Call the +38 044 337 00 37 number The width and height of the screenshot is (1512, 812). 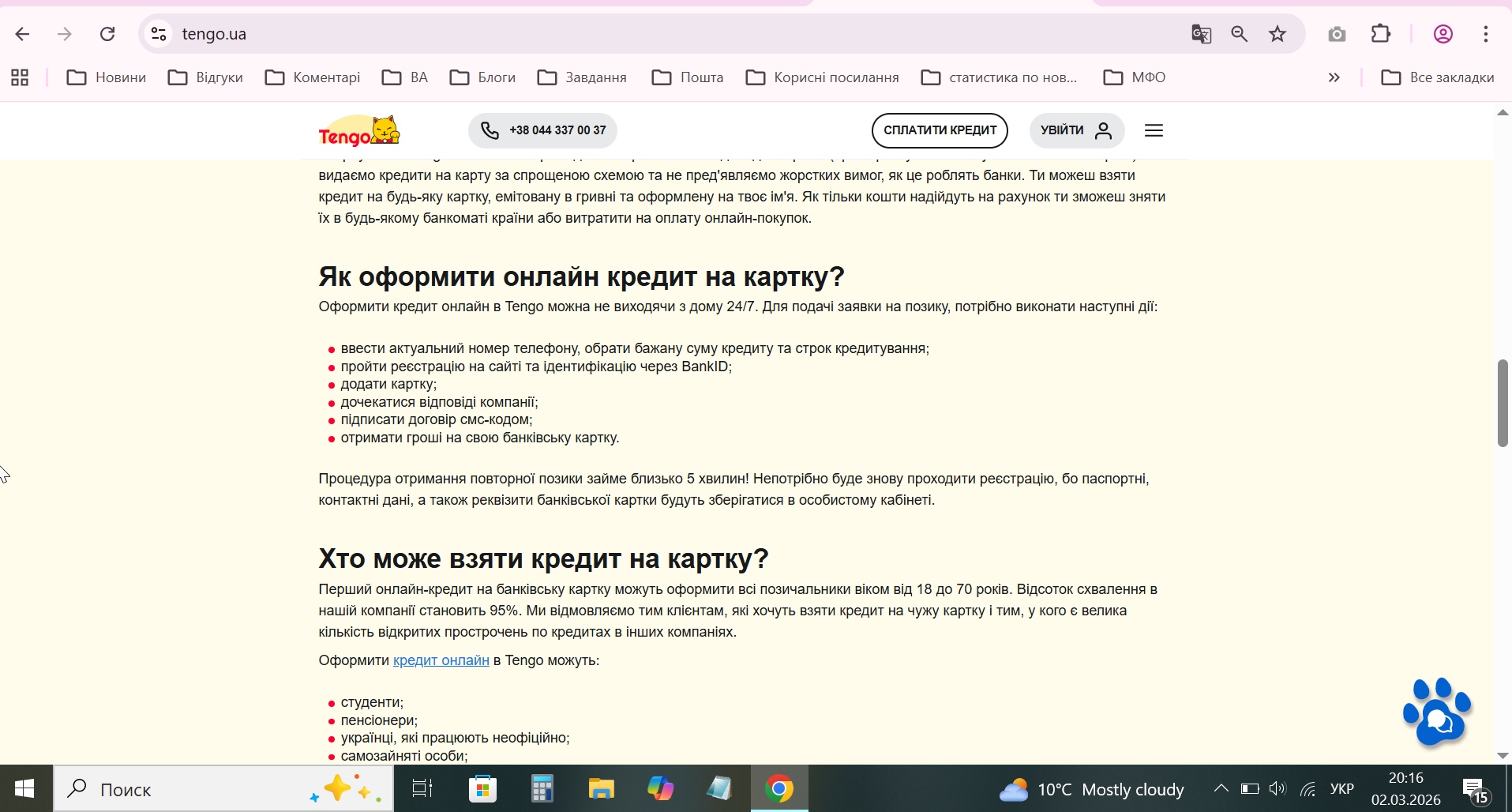(542, 130)
